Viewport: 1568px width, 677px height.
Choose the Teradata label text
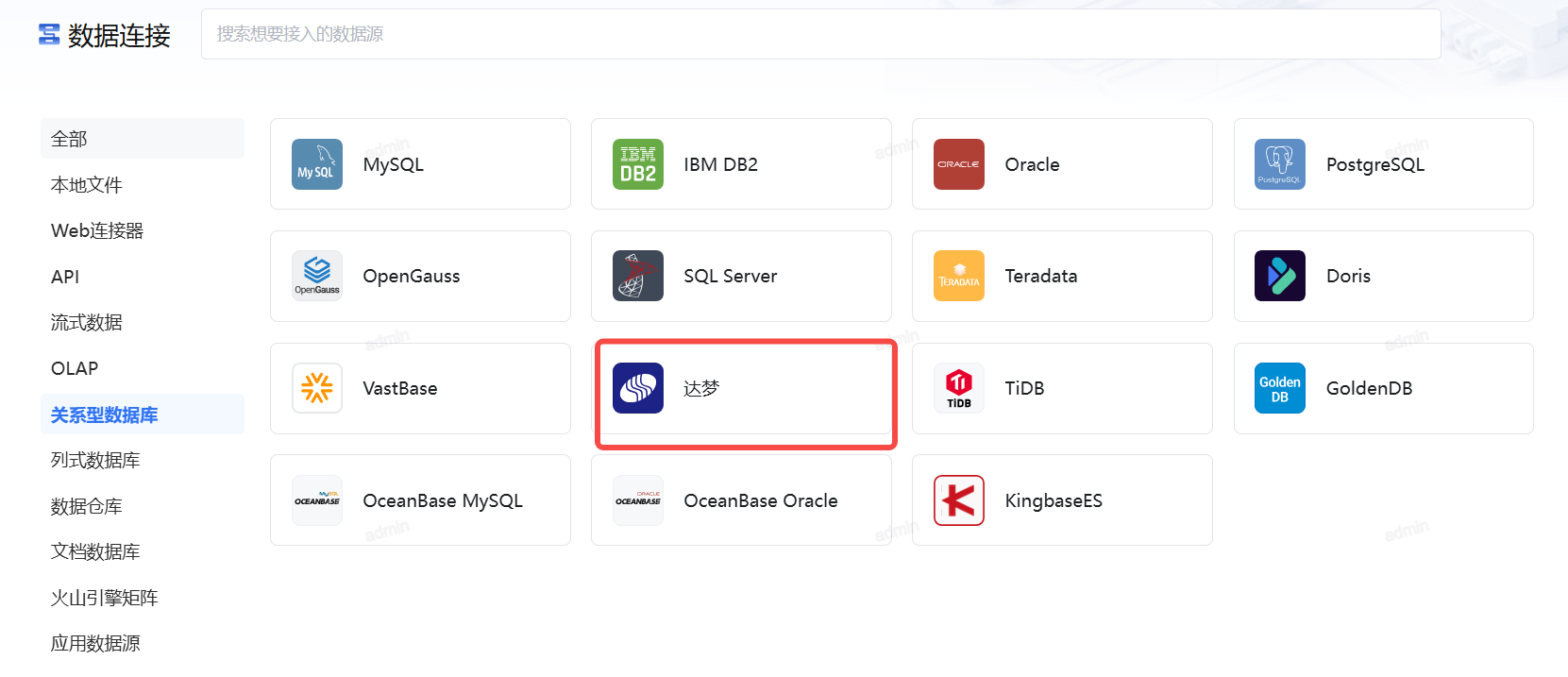point(1041,276)
